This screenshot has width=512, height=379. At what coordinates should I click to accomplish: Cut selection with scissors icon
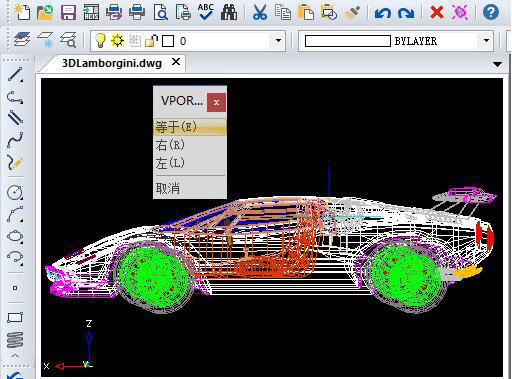pos(260,12)
